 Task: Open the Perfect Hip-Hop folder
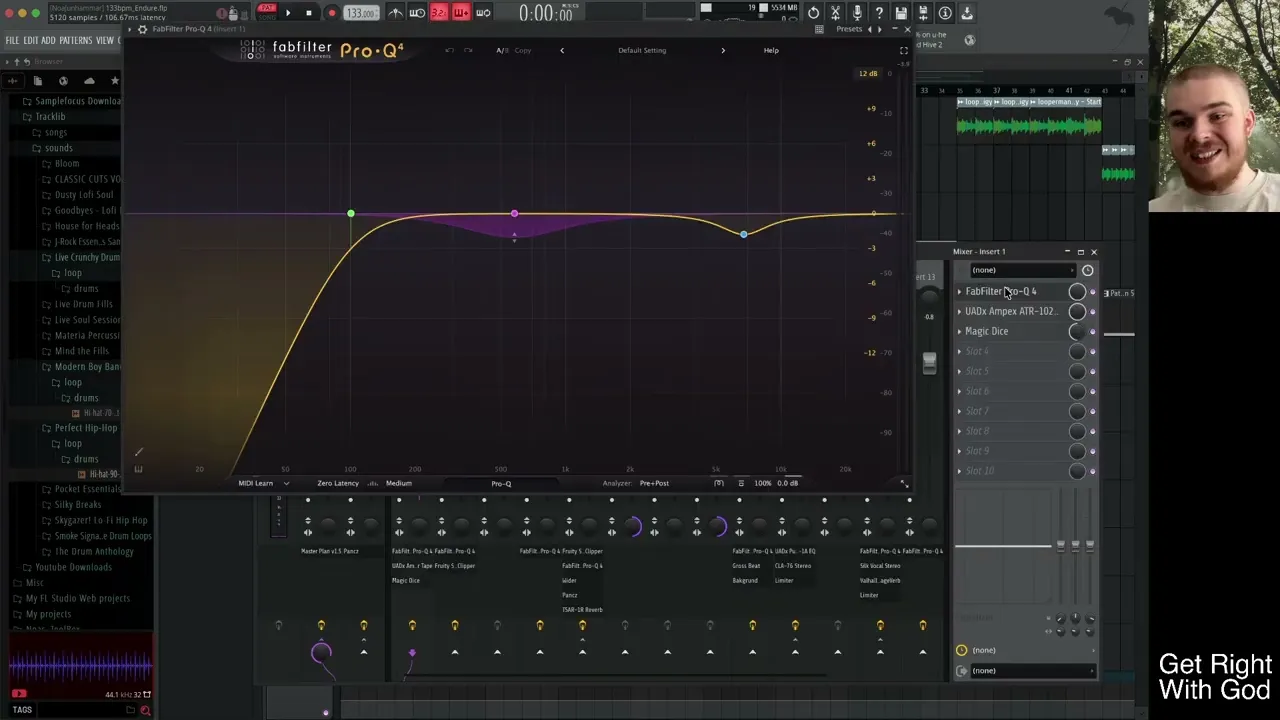pos(85,428)
